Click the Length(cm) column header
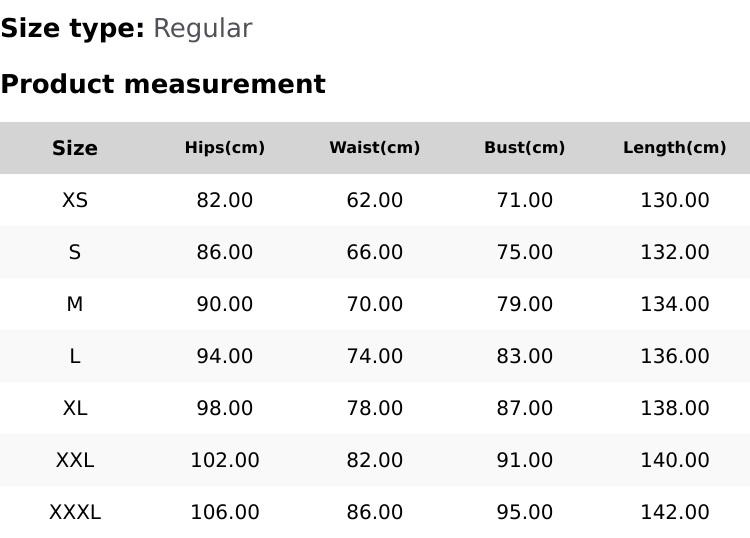Viewport: 750px width, 538px height. [x=675, y=148]
